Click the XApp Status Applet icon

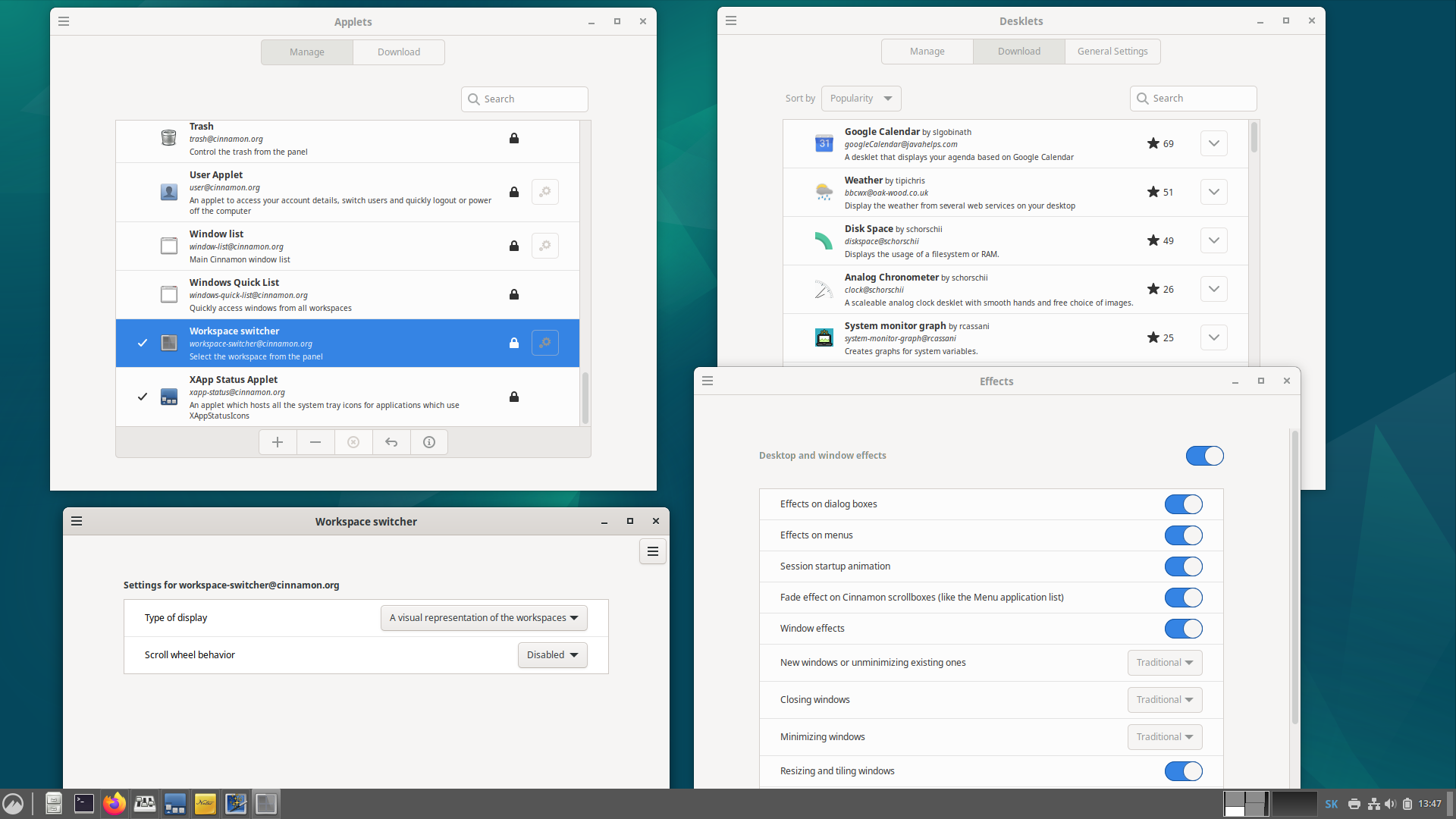pos(169,397)
